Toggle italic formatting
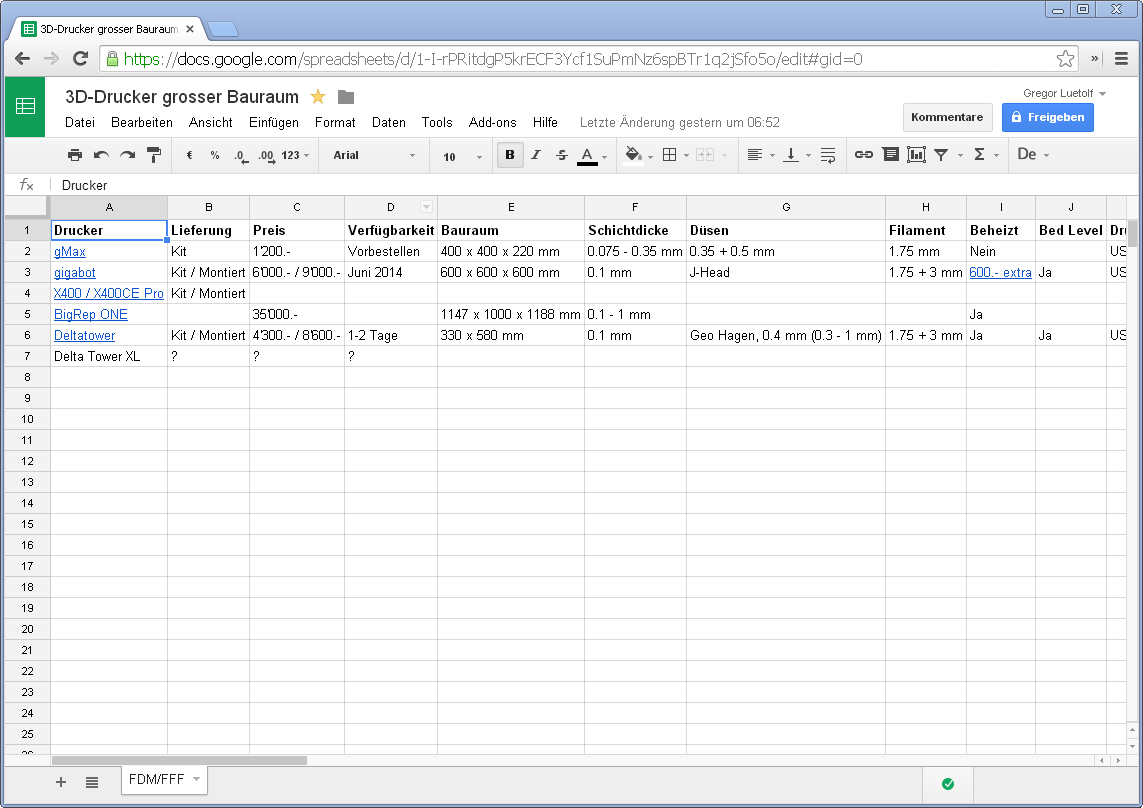 (x=536, y=155)
